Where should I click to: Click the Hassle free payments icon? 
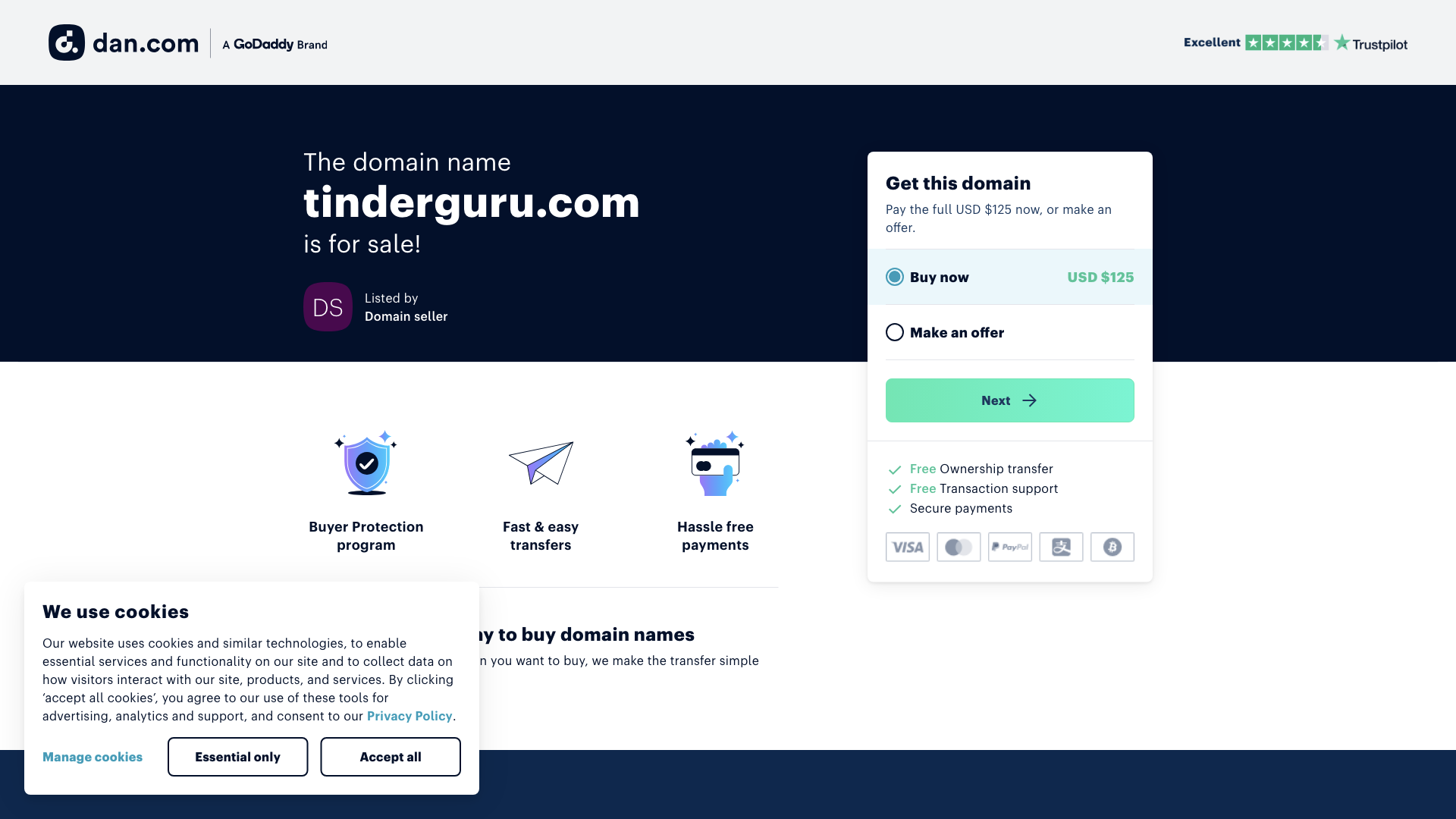click(714, 463)
